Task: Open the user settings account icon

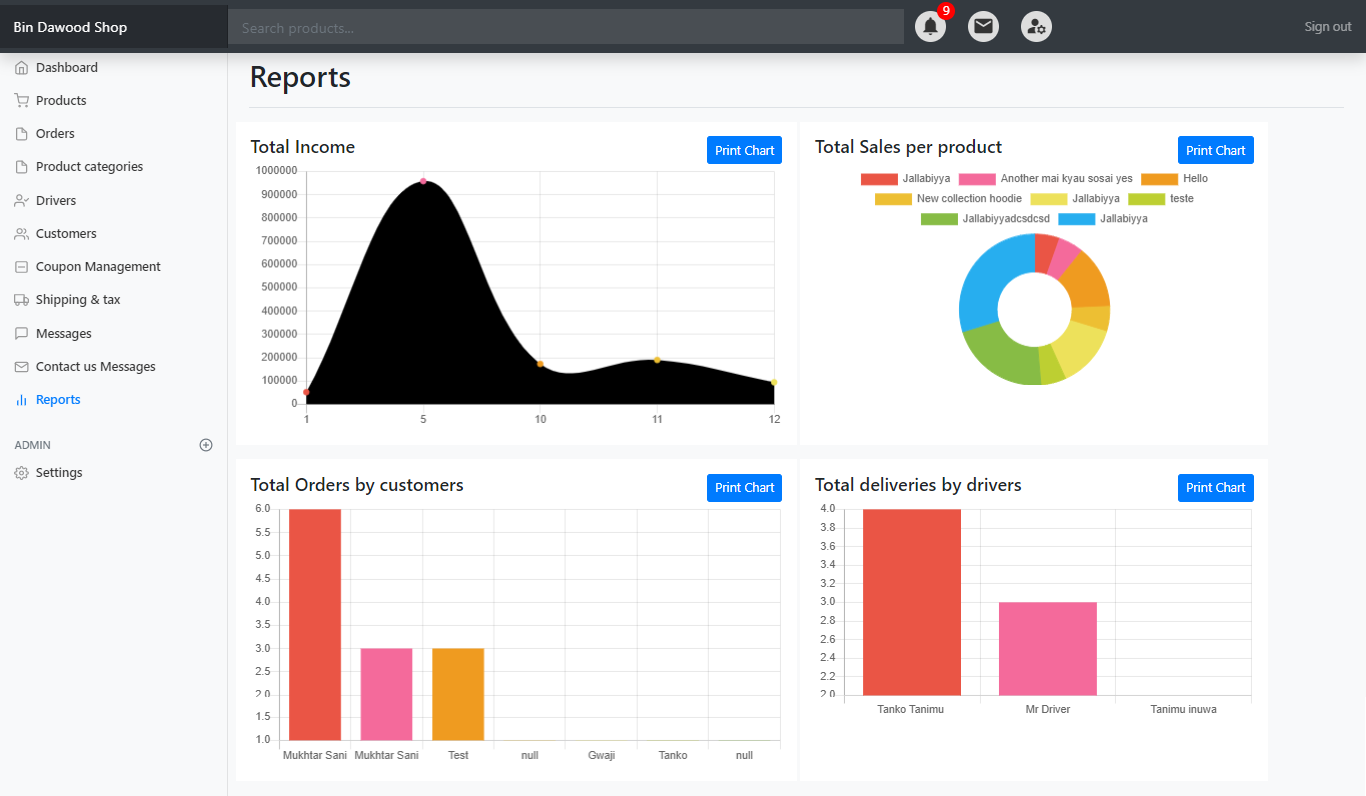Action: (x=1036, y=27)
